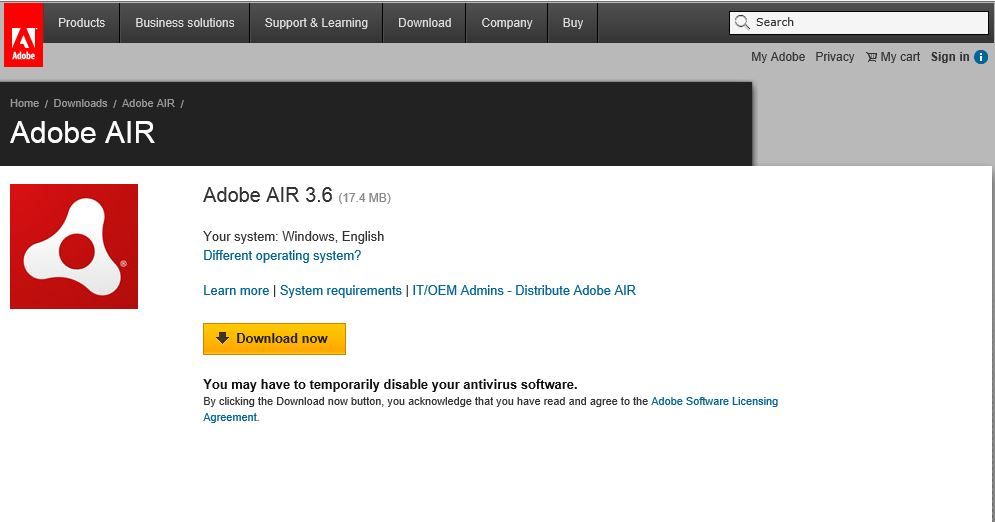Click the shopping cart icon

point(871,57)
